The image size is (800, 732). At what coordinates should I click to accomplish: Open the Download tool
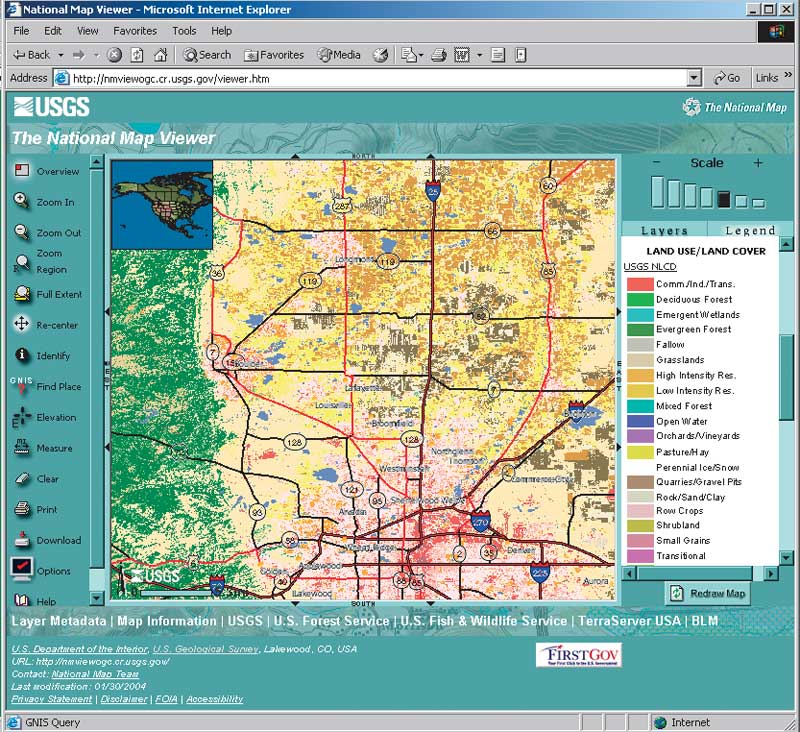click(47, 540)
